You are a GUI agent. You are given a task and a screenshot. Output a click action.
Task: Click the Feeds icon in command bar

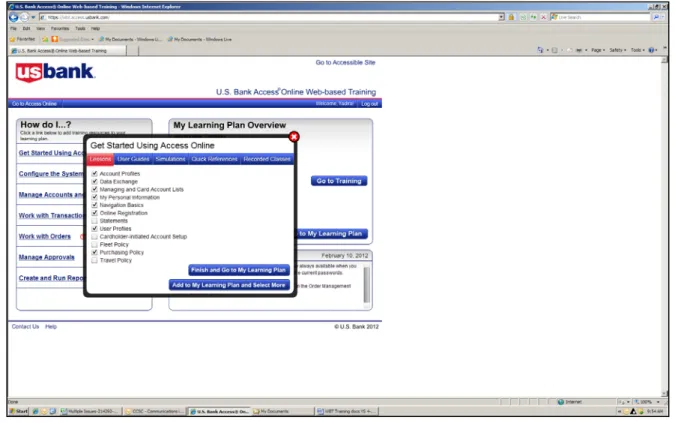coord(555,50)
